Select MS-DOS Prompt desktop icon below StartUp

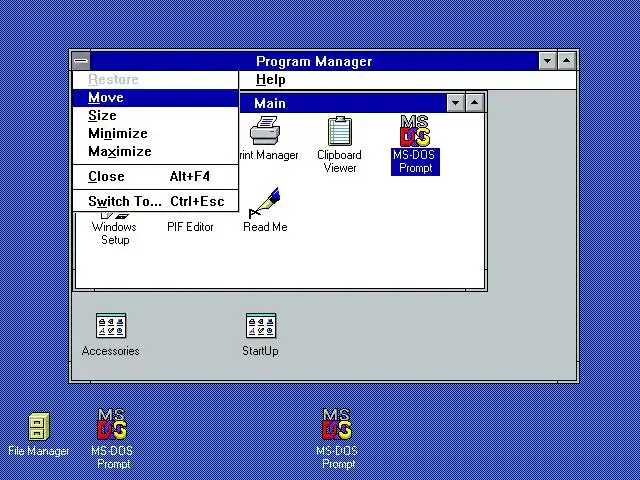coord(337,424)
